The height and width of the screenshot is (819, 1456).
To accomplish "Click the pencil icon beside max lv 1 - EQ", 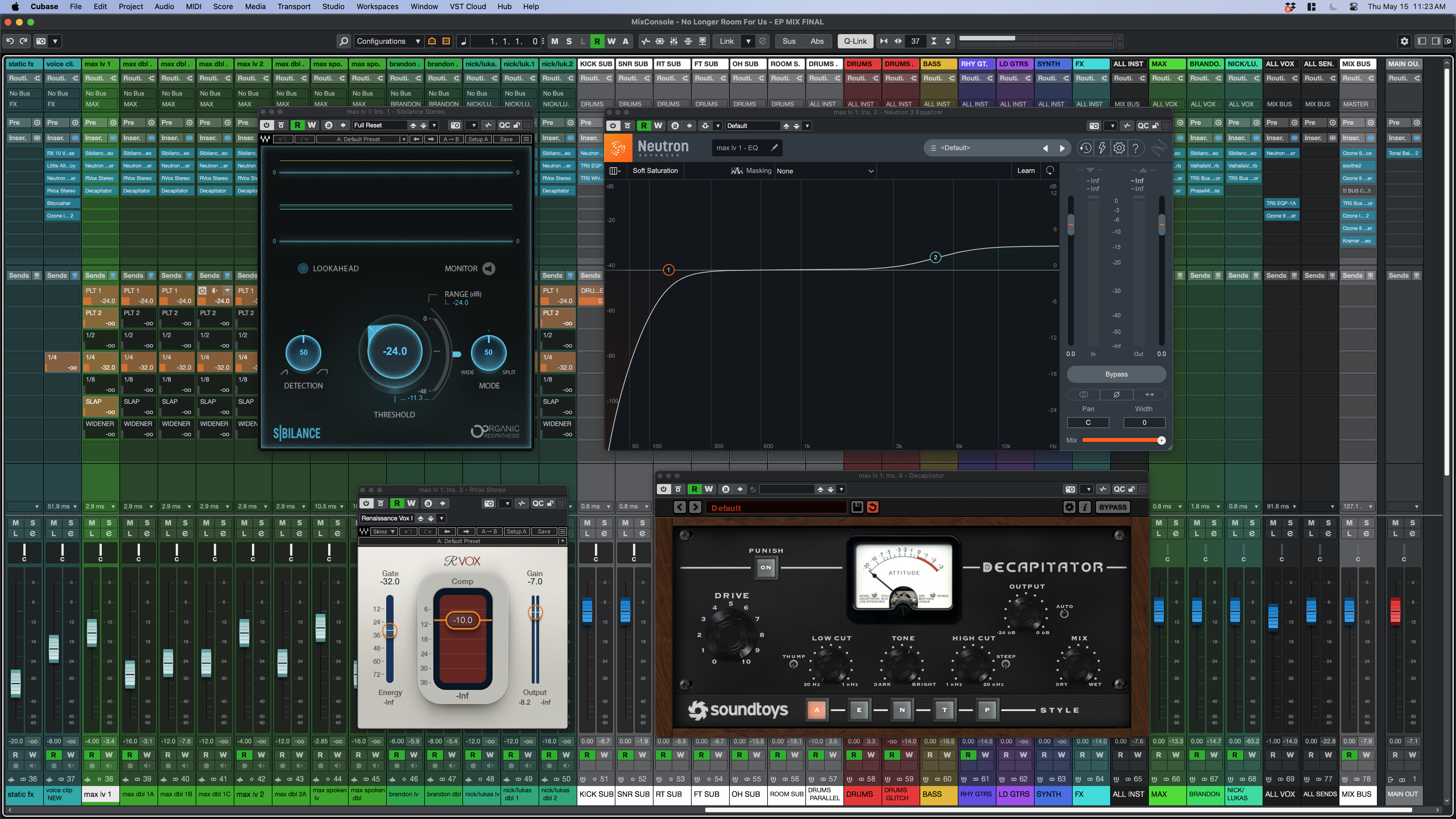I will pyautogui.click(x=774, y=148).
